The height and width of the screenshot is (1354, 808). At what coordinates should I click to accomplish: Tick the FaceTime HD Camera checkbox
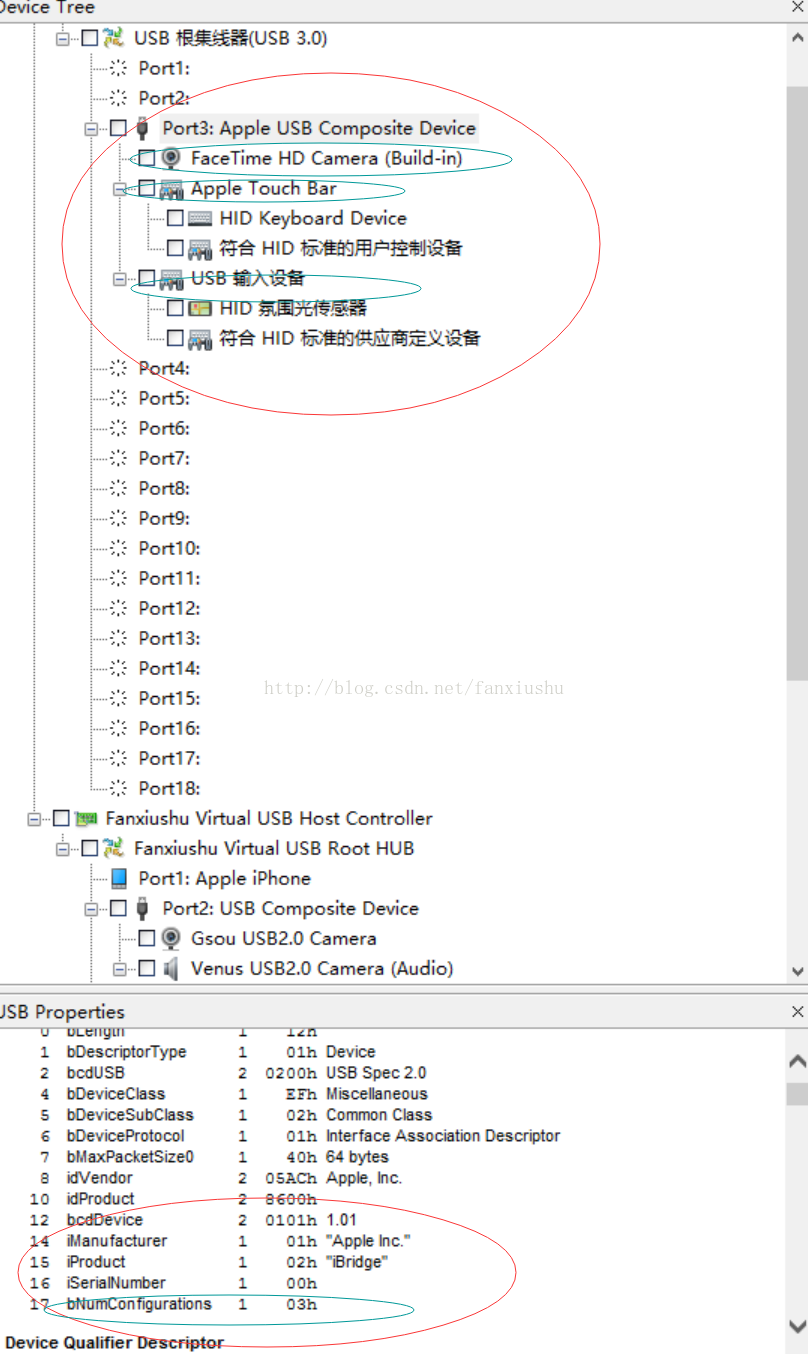click(x=147, y=158)
